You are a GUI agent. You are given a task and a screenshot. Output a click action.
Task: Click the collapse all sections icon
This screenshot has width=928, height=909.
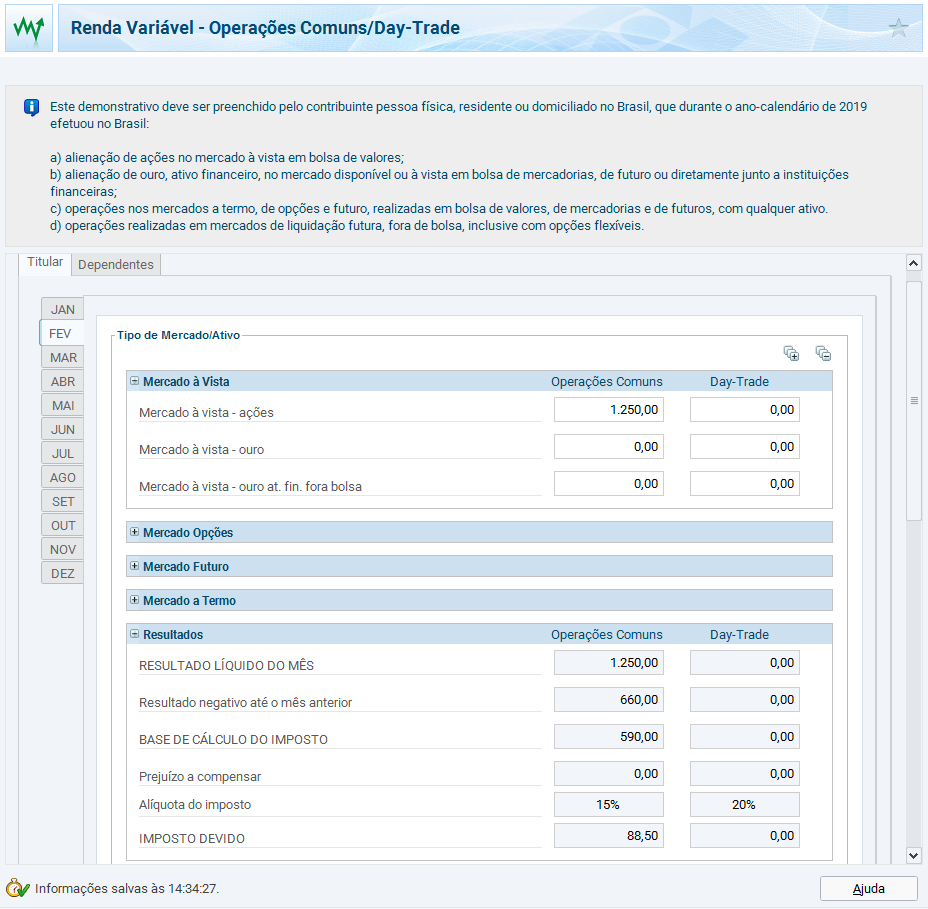823,353
